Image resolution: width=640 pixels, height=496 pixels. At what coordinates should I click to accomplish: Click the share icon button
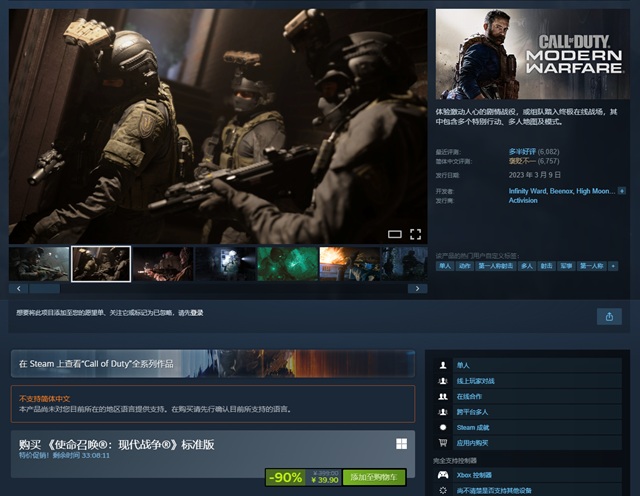coord(609,316)
